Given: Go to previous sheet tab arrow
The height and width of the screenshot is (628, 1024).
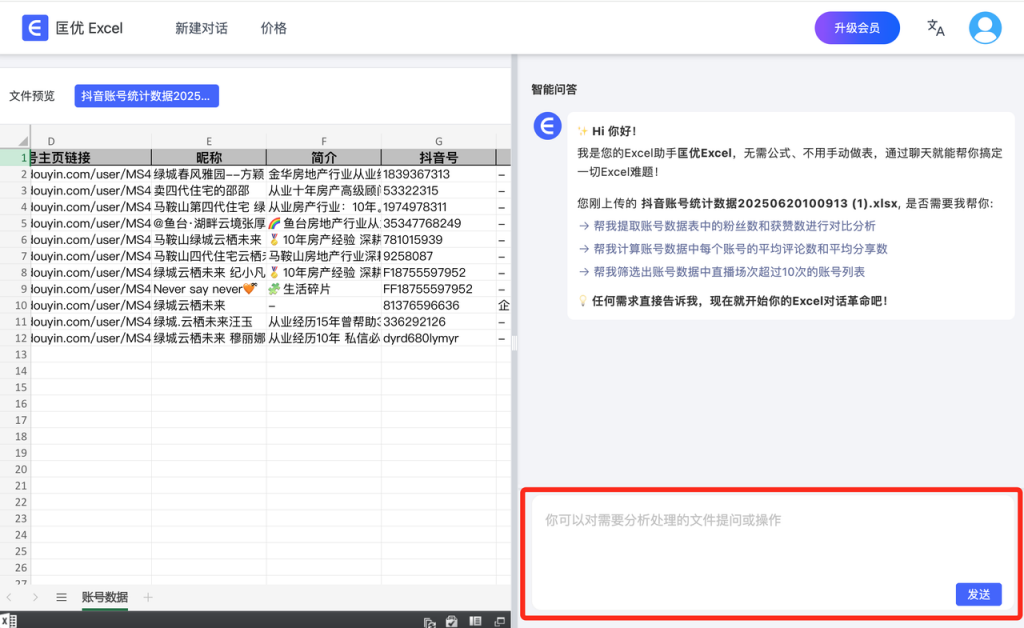Looking at the screenshot, I should (10, 597).
